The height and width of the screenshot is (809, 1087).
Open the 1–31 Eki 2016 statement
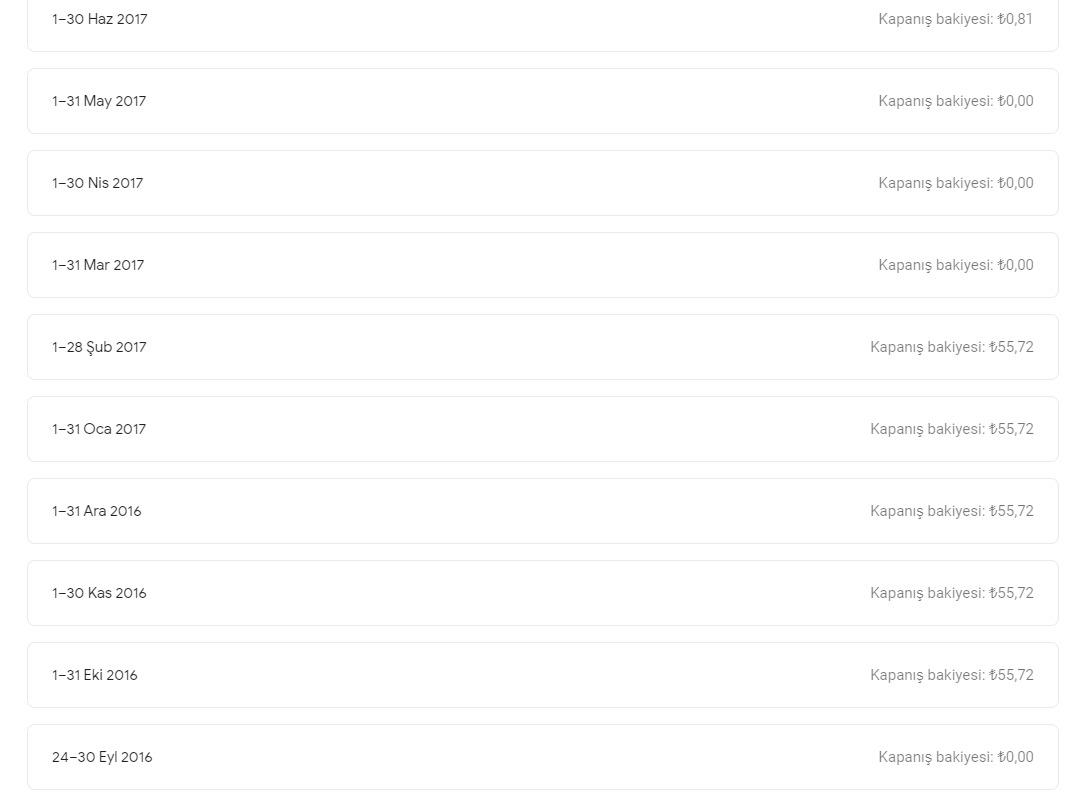pos(543,675)
